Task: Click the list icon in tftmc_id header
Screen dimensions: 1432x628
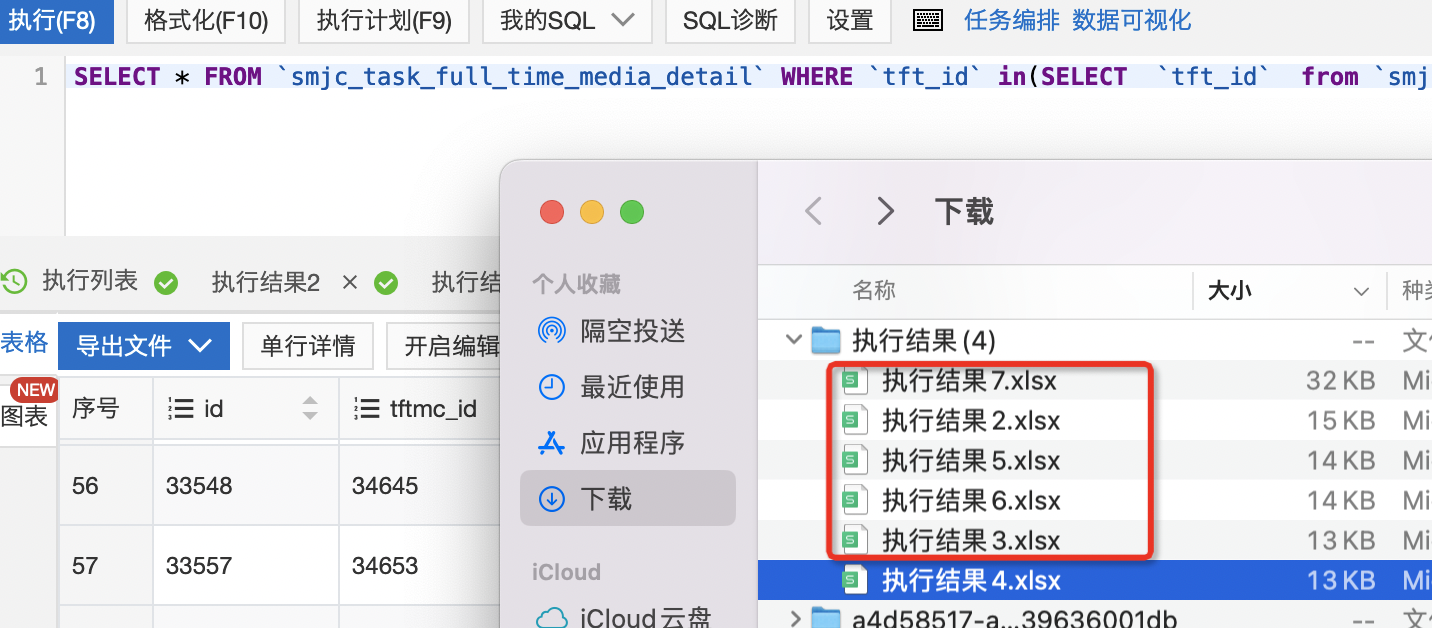Action: 367,408
